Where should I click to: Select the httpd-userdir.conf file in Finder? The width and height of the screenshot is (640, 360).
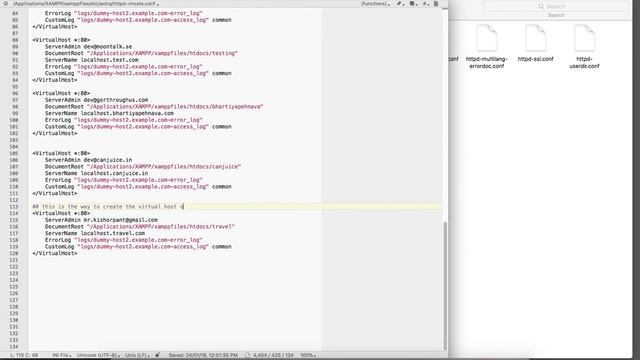tap(584, 47)
